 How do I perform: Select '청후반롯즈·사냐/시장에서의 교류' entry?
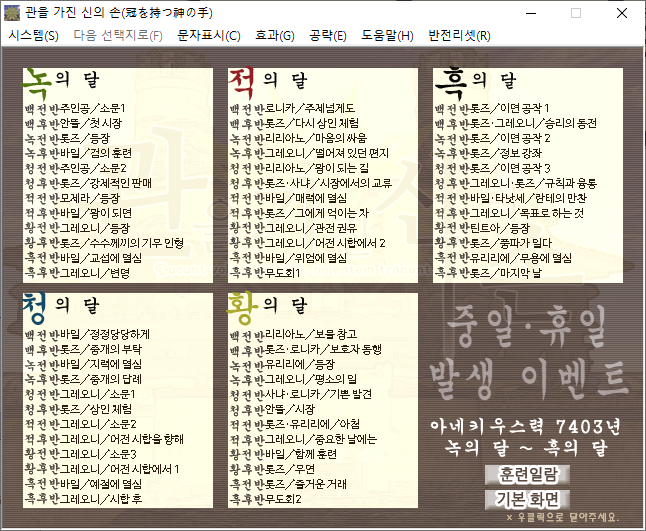point(311,183)
